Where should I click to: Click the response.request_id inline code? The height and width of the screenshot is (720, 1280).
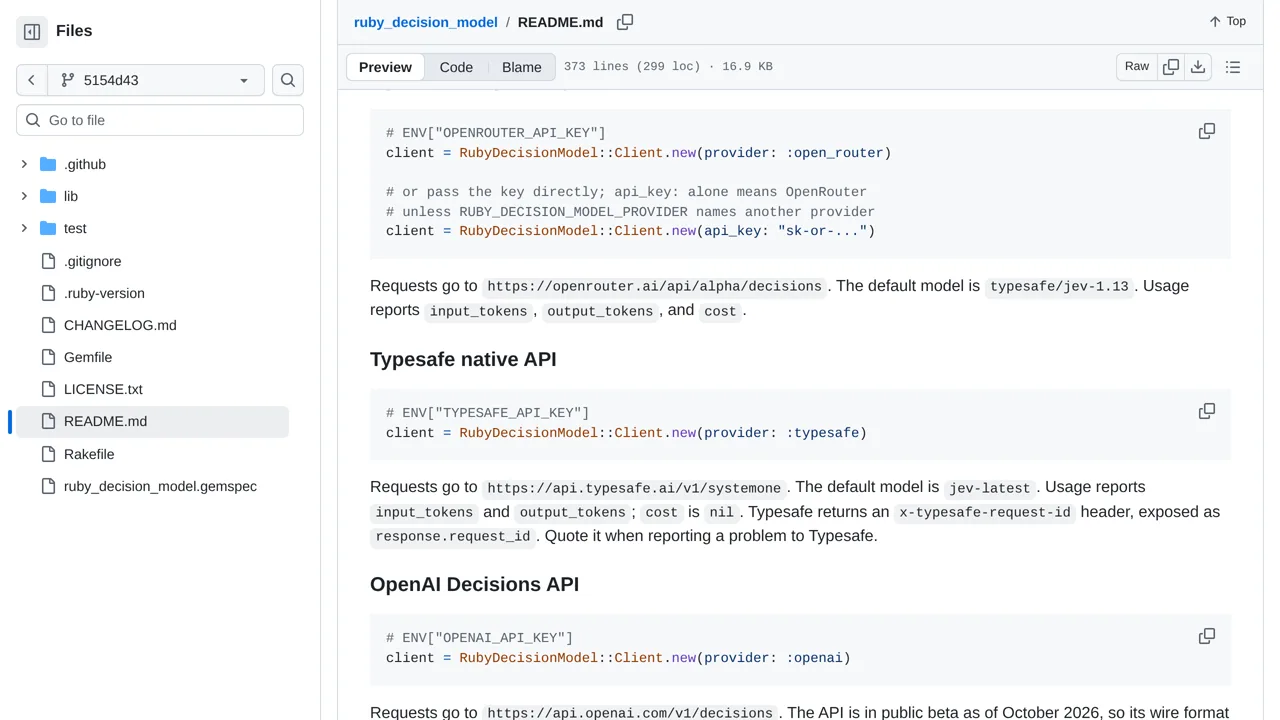(x=453, y=537)
